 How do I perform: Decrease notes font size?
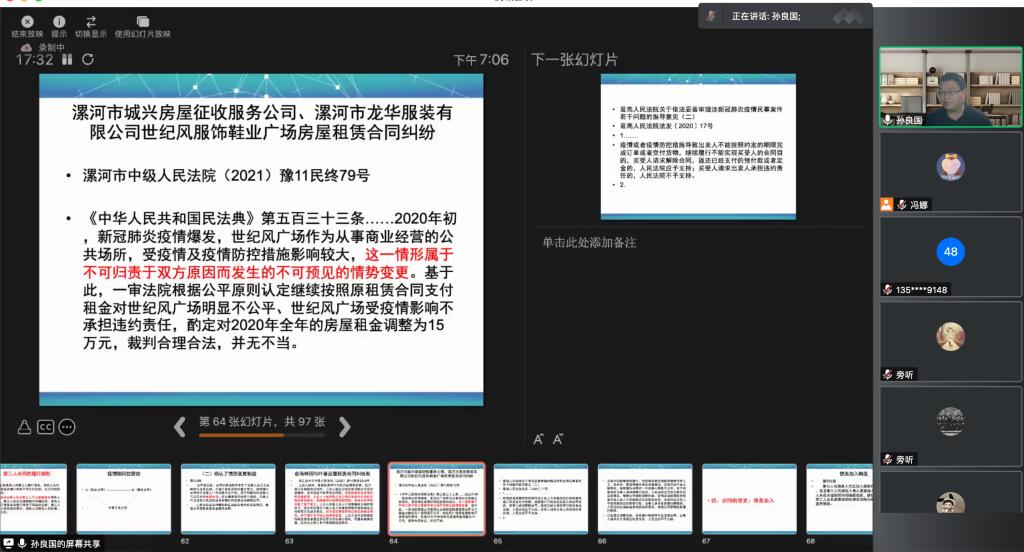[558, 438]
